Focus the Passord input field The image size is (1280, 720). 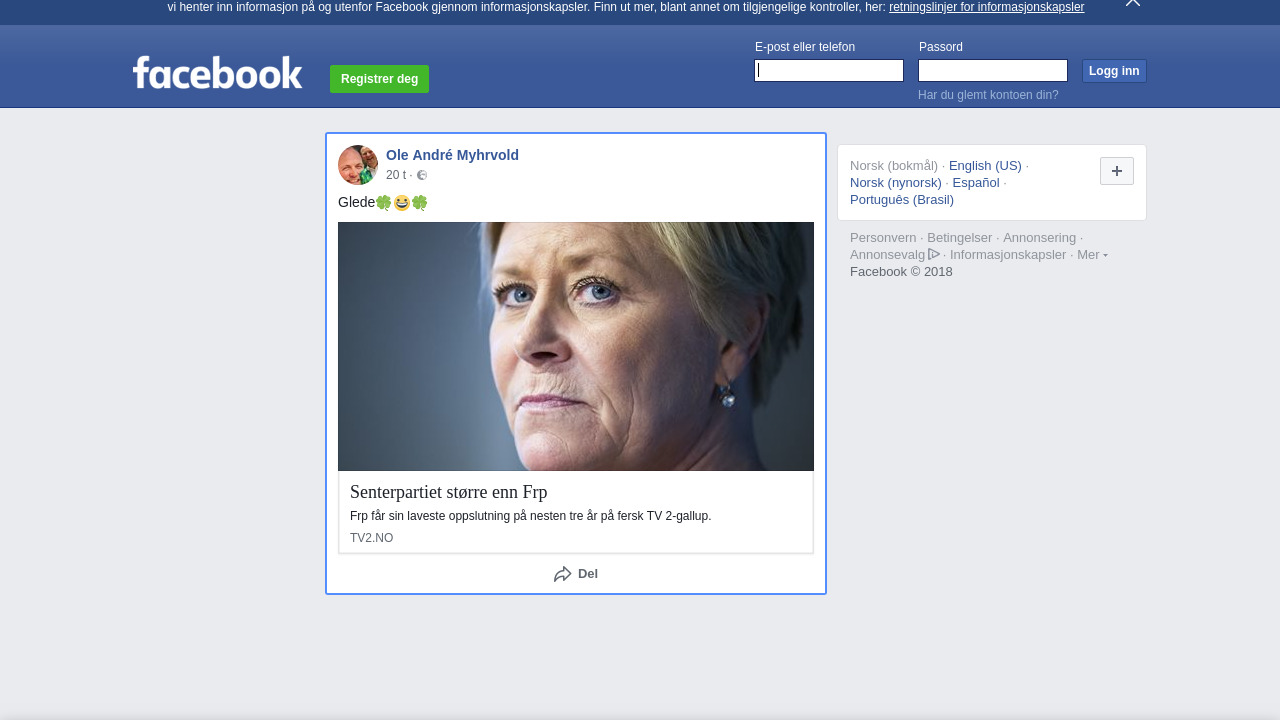click(993, 70)
